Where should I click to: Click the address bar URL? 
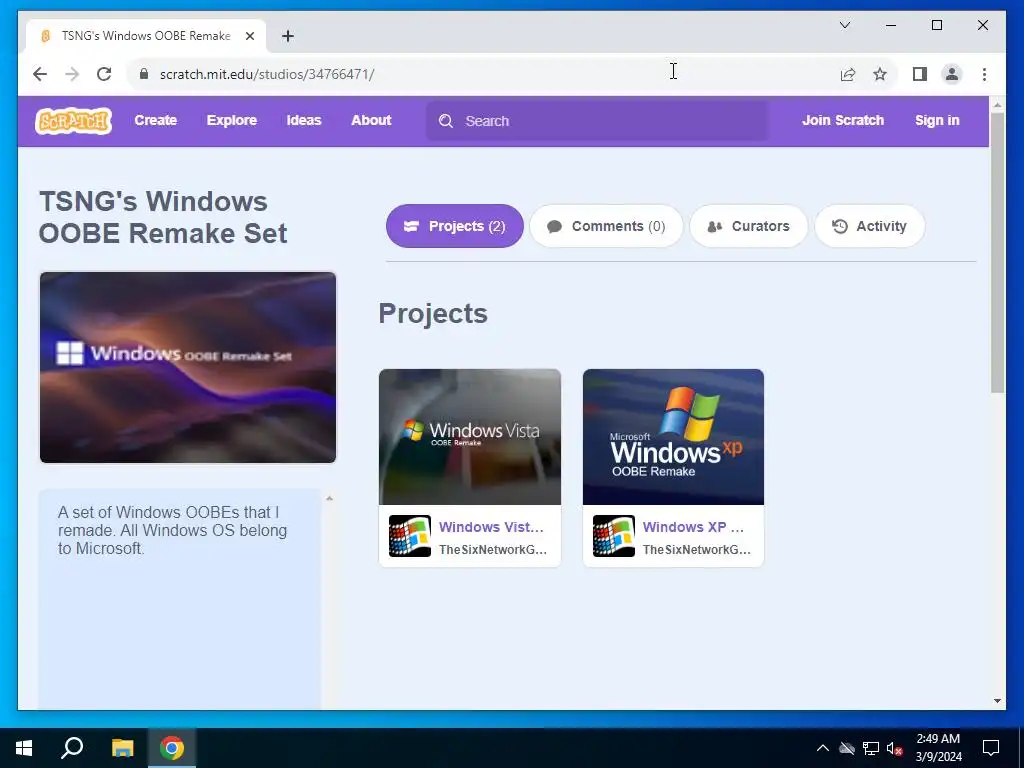pyautogui.click(x=266, y=74)
